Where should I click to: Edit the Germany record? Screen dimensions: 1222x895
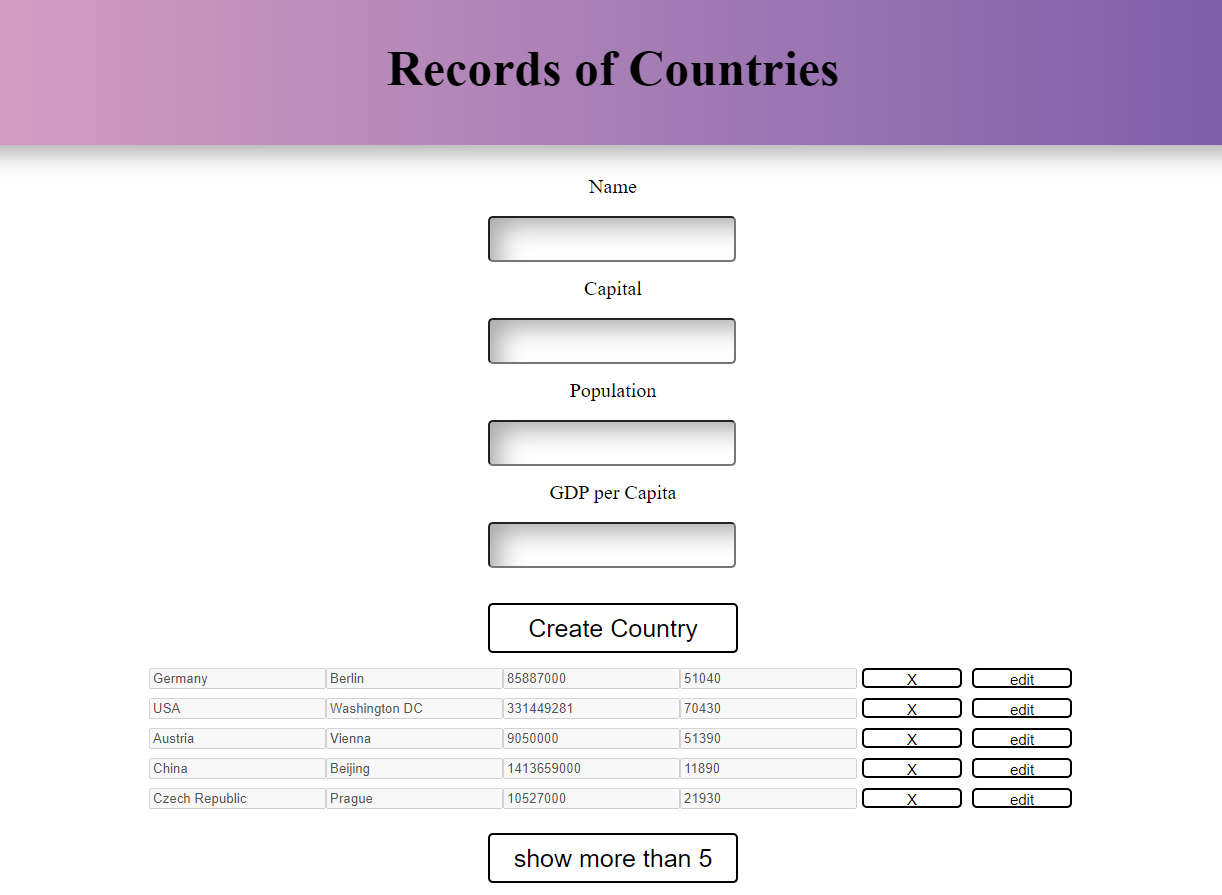pyautogui.click(x=1022, y=678)
